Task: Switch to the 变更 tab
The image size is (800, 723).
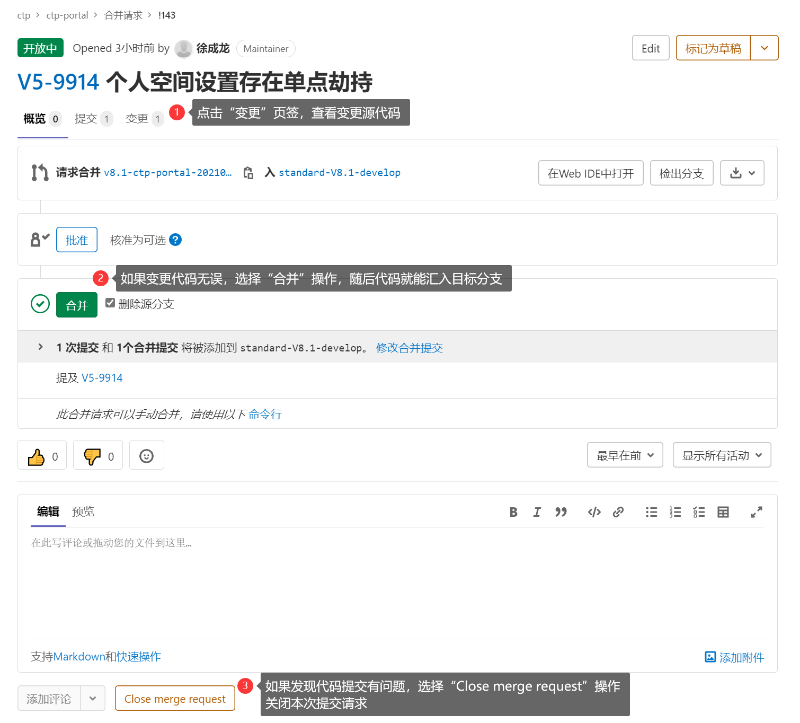Action: tap(137, 119)
